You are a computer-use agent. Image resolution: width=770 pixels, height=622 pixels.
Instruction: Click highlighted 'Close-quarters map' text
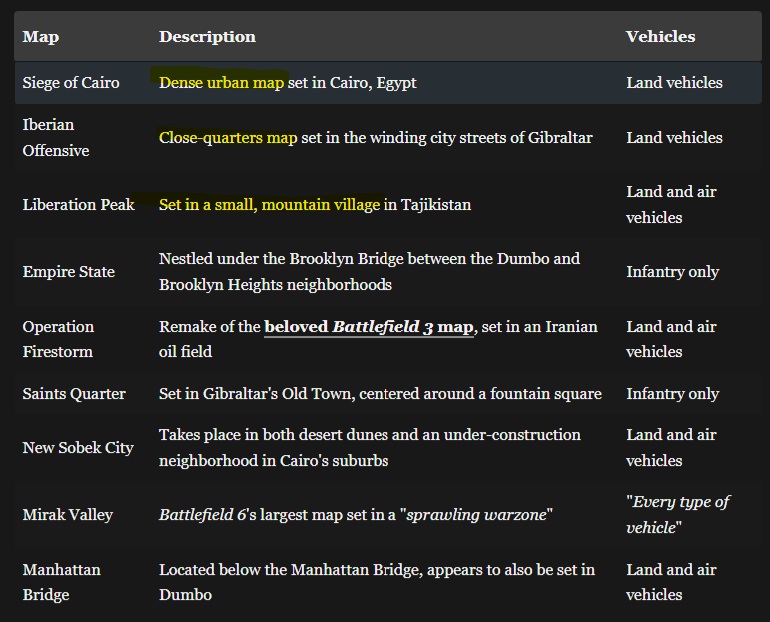pyautogui.click(x=228, y=137)
